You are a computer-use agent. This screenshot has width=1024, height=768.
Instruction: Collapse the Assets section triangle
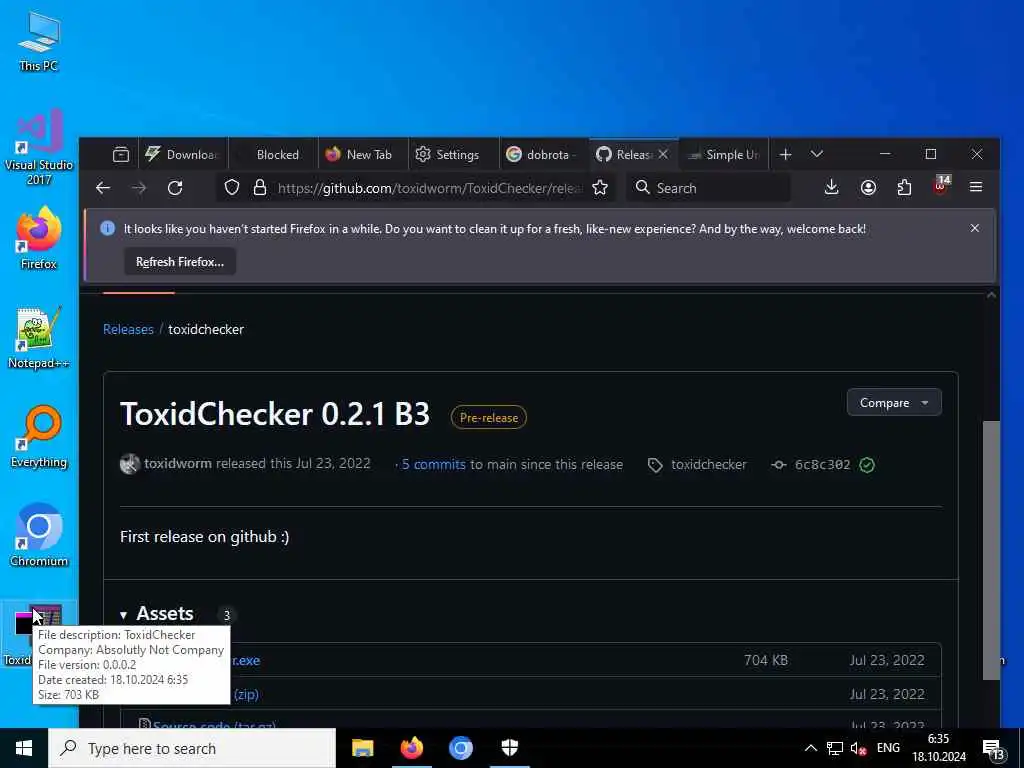[x=123, y=615]
